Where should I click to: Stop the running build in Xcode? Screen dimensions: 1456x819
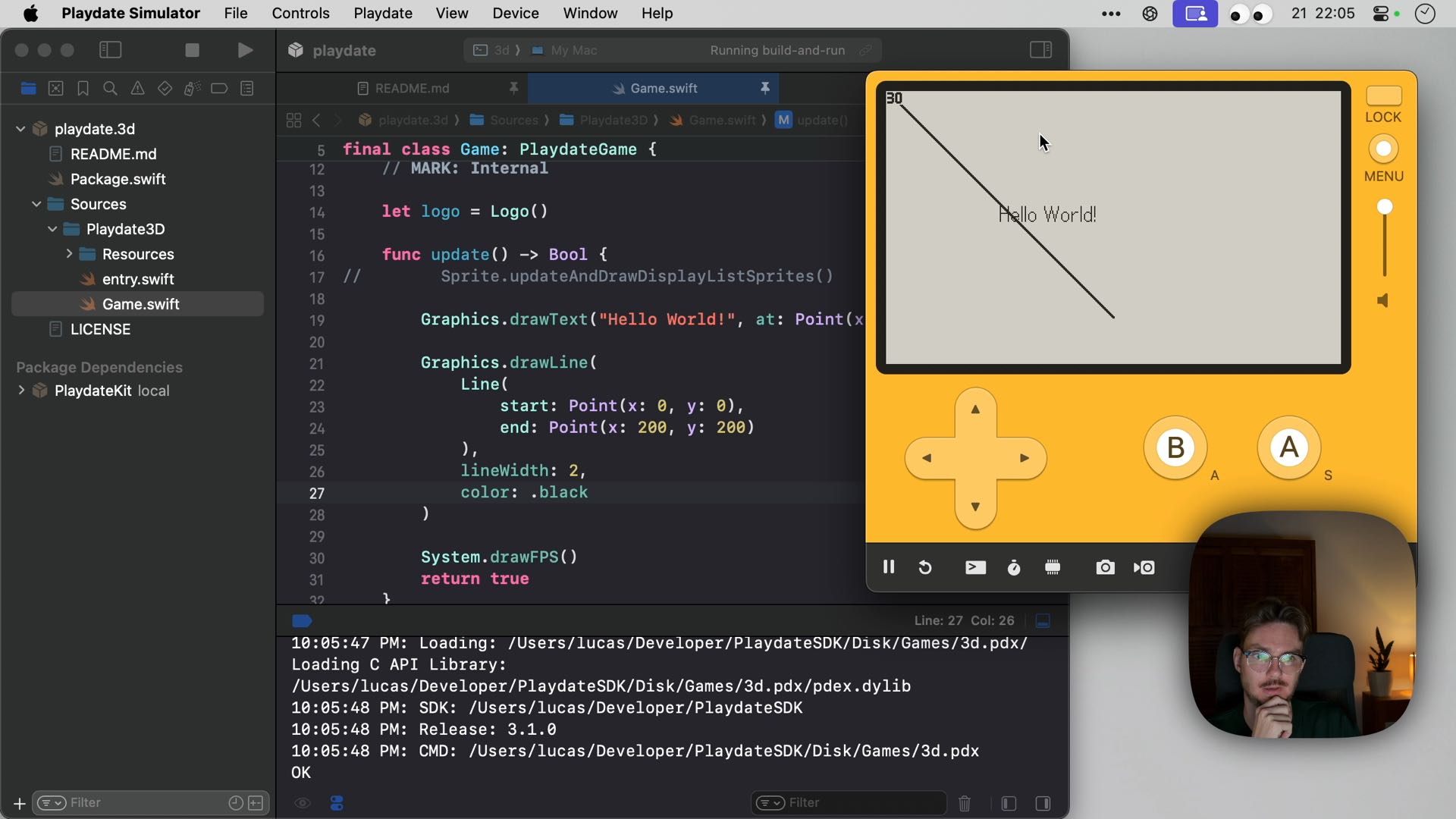click(192, 50)
